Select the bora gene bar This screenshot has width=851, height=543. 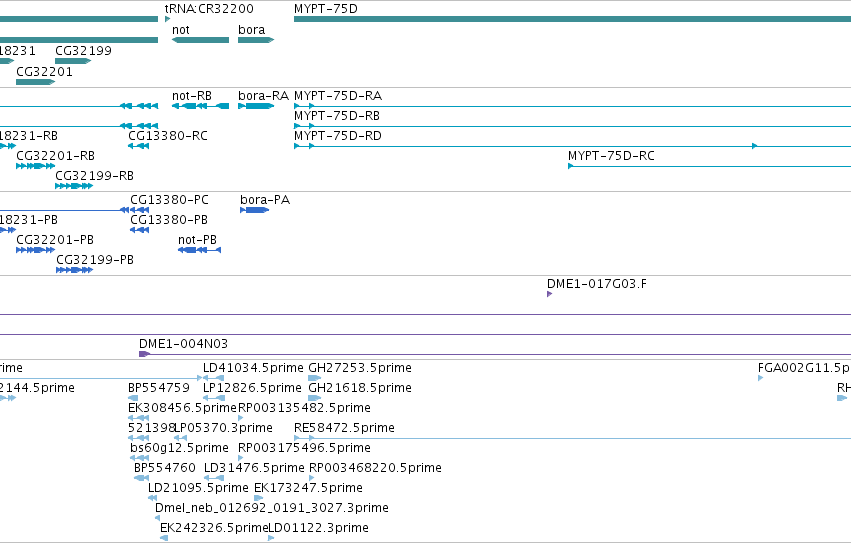click(x=256, y=40)
